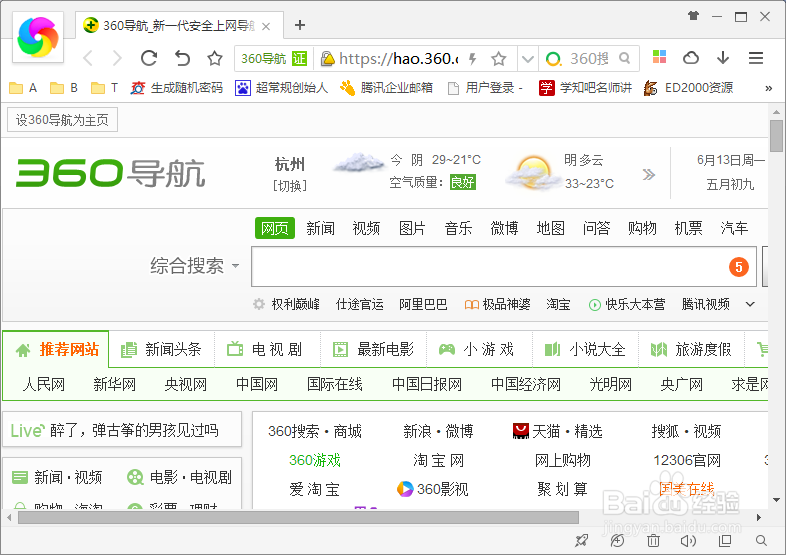The width and height of the screenshot is (786, 555).
Task: Select the 图片 search tab
Action: [x=412, y=228]
